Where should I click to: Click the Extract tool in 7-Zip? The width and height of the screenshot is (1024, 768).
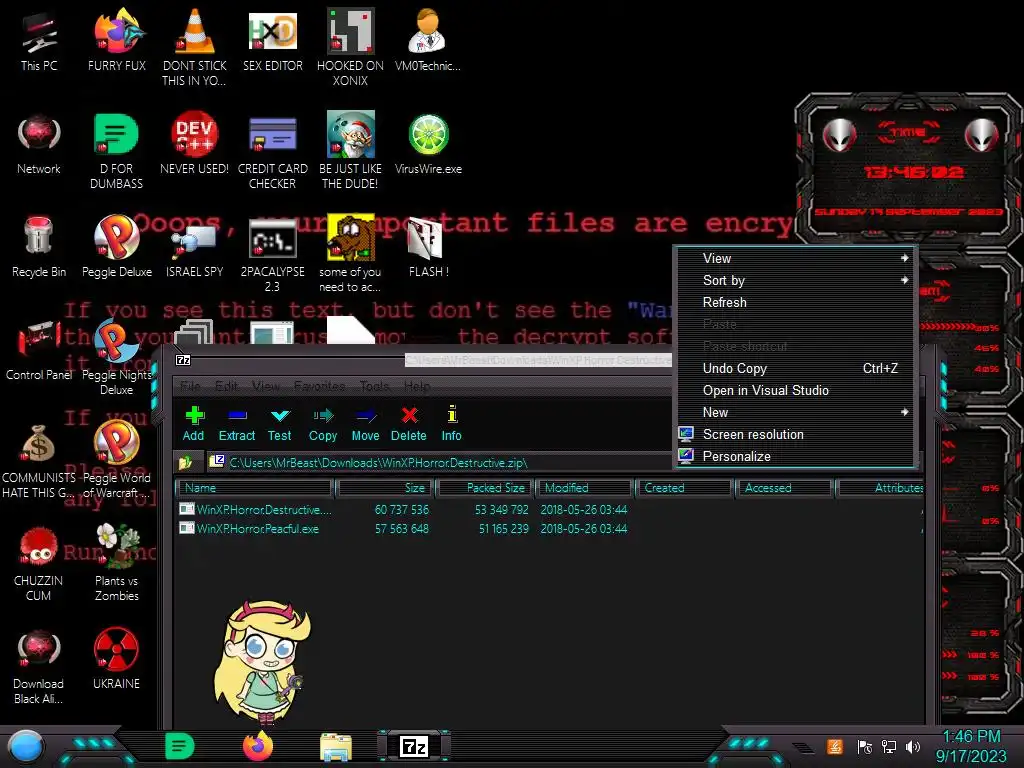(236, 423)
